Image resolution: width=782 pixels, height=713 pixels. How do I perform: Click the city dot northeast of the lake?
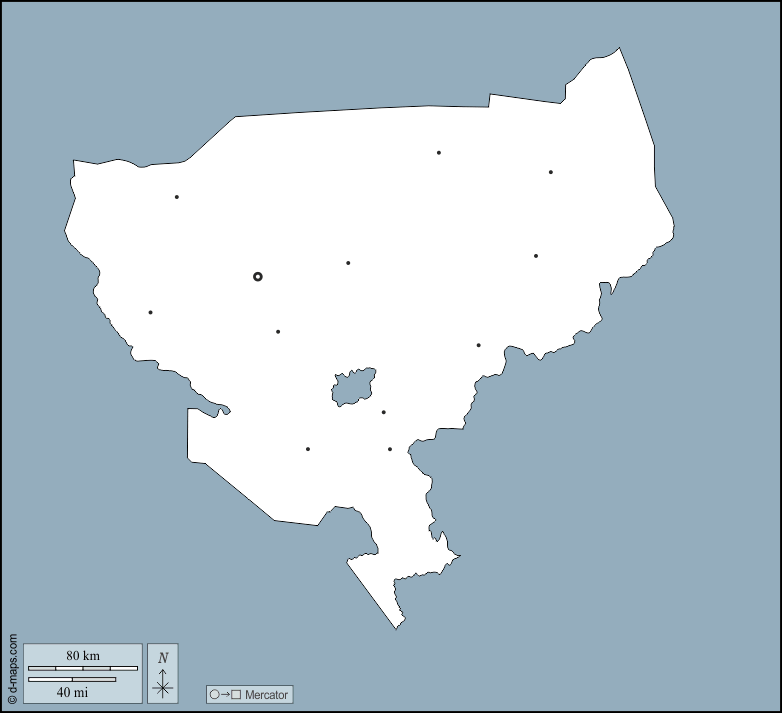(478, 345)
